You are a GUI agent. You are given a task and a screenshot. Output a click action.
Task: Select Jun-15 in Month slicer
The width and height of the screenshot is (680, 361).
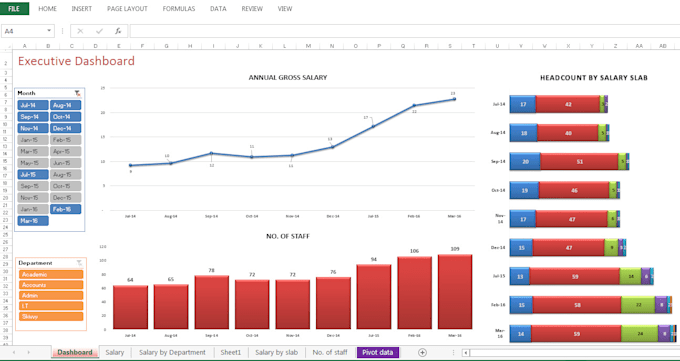pyautogui.click(x=65, y=163)
